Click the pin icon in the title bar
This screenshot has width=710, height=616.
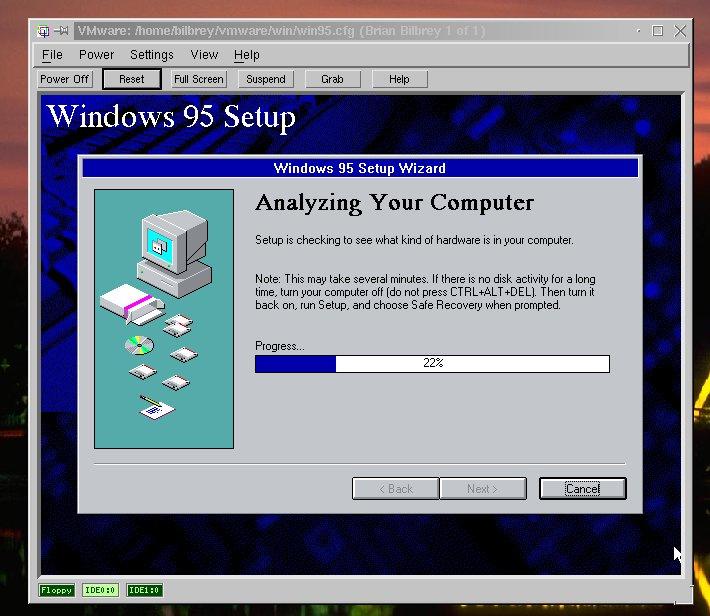click(62, 31)
